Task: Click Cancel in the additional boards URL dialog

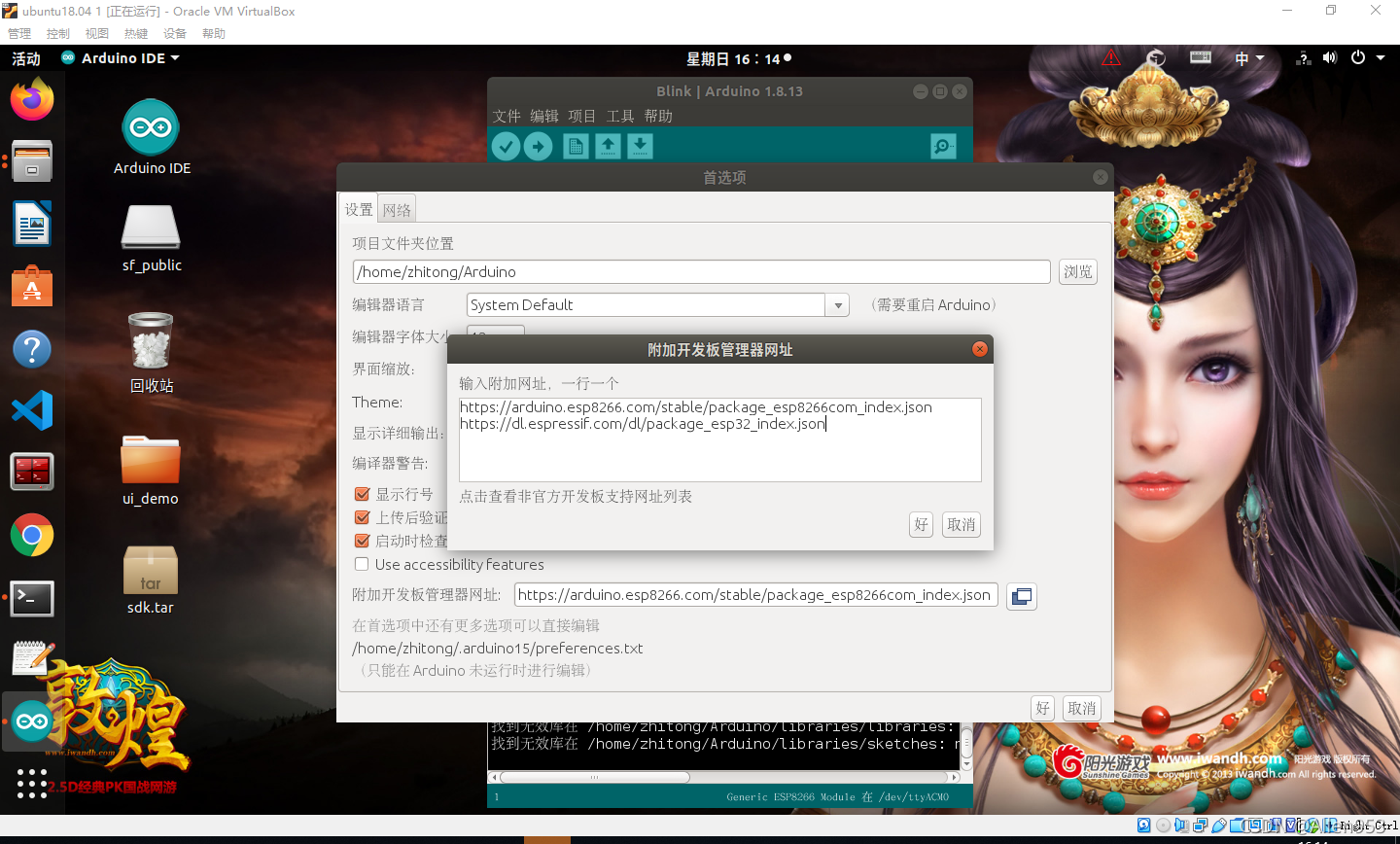Action: coord(962,525)
